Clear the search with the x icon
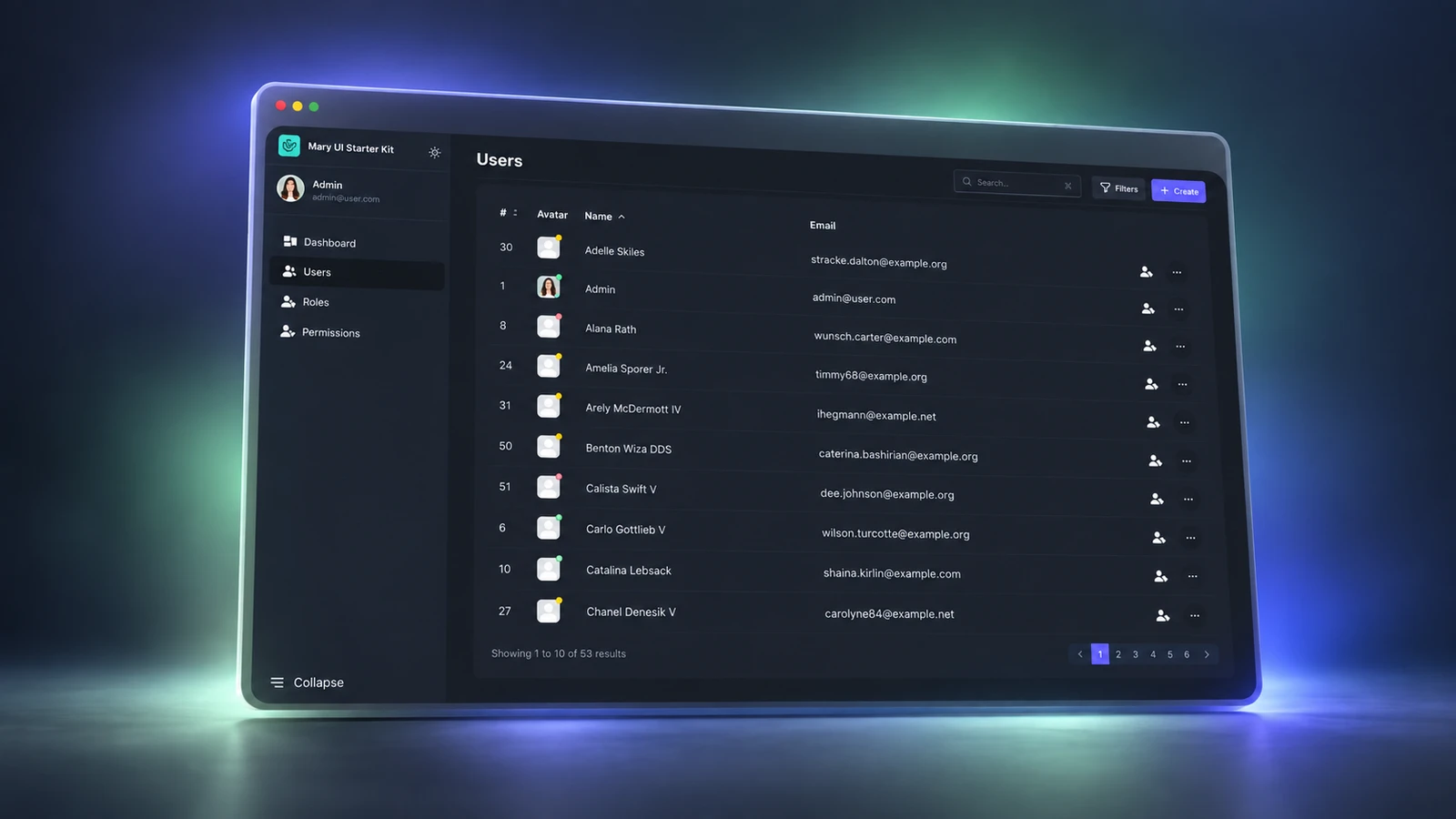1456x819 pixels. (x=1068, y=186)
